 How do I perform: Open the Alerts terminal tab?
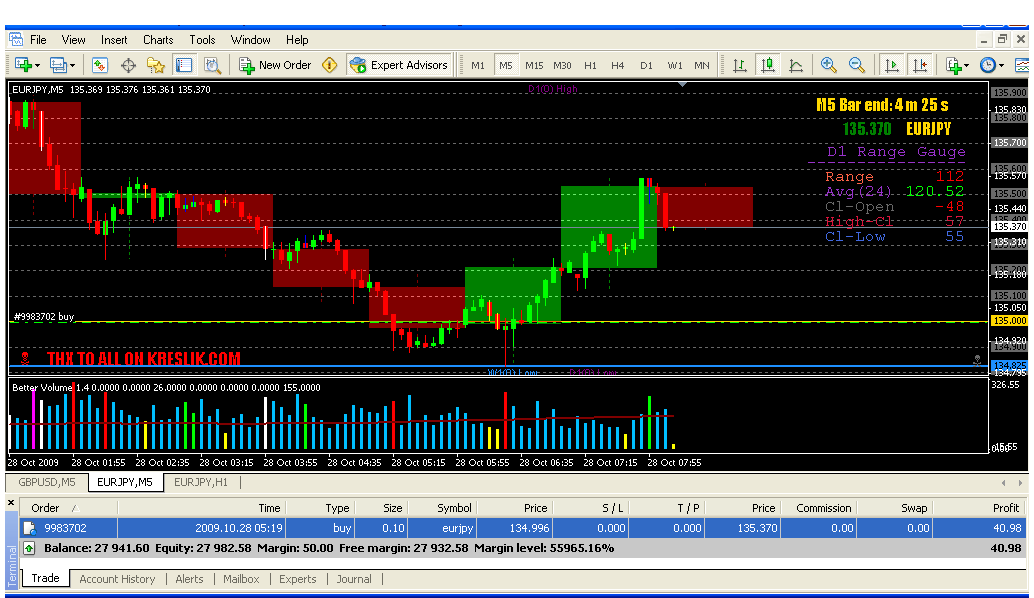[x=189, y=579]
